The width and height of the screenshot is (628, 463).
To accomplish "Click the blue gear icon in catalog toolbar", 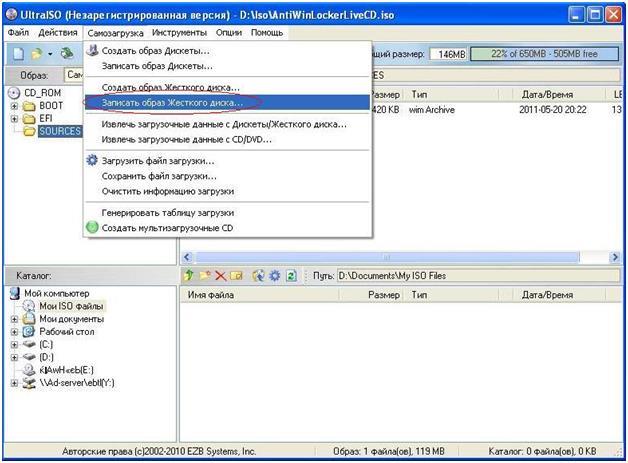I will coord(275,275).
